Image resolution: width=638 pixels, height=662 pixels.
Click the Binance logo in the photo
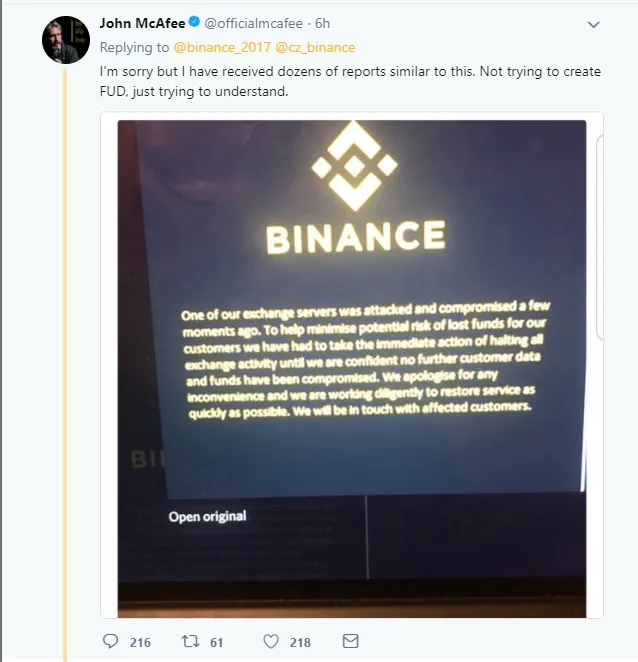[x=355, y=188]
